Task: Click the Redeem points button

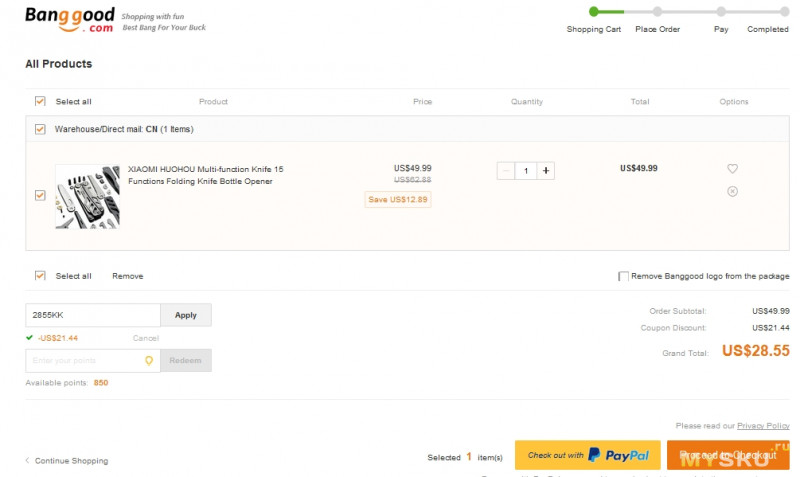Action: [186, 361]
